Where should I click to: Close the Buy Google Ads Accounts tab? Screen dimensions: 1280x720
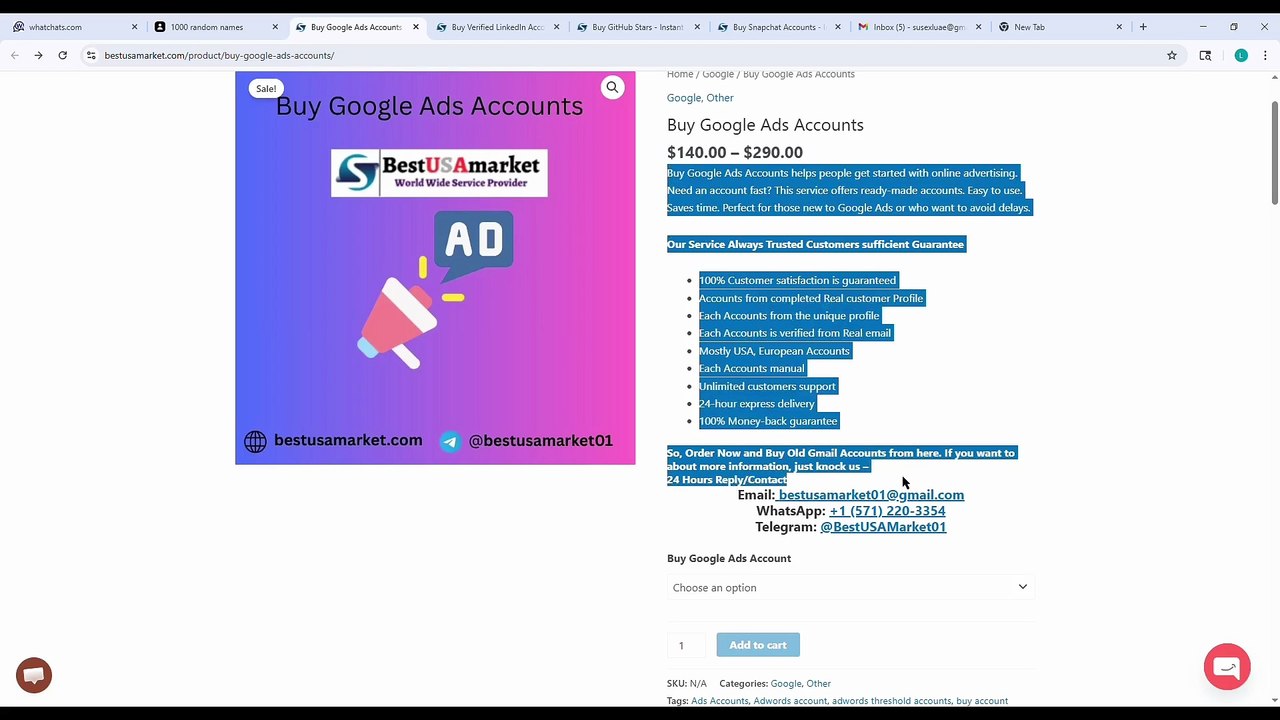[x=416, y=27]
